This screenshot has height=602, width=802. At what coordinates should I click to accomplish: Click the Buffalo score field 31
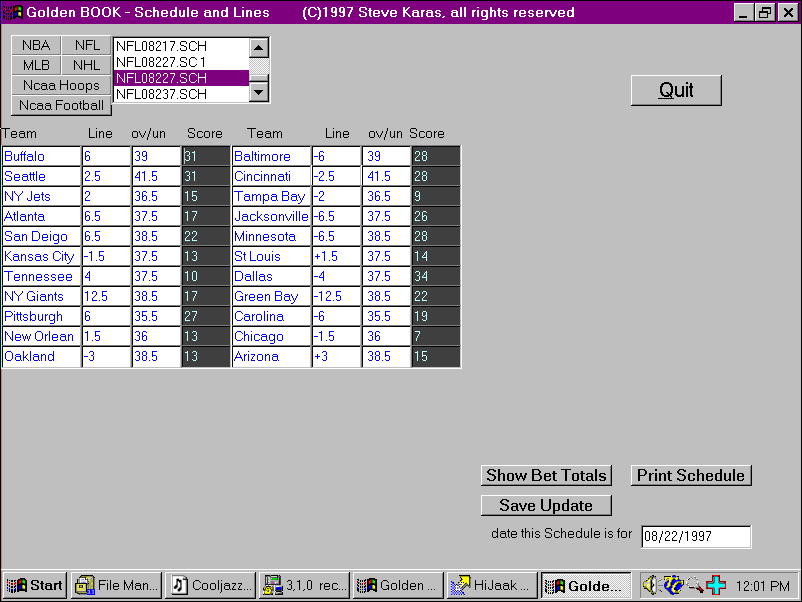206,156
